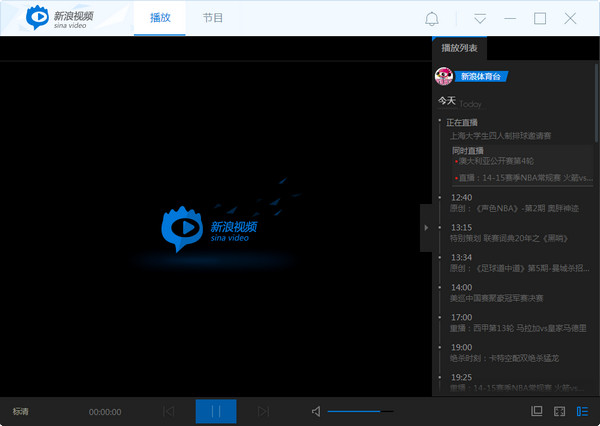This screenshot has height=426, width=600.
Task: Skip to the next video
Action: click(263, 411)
